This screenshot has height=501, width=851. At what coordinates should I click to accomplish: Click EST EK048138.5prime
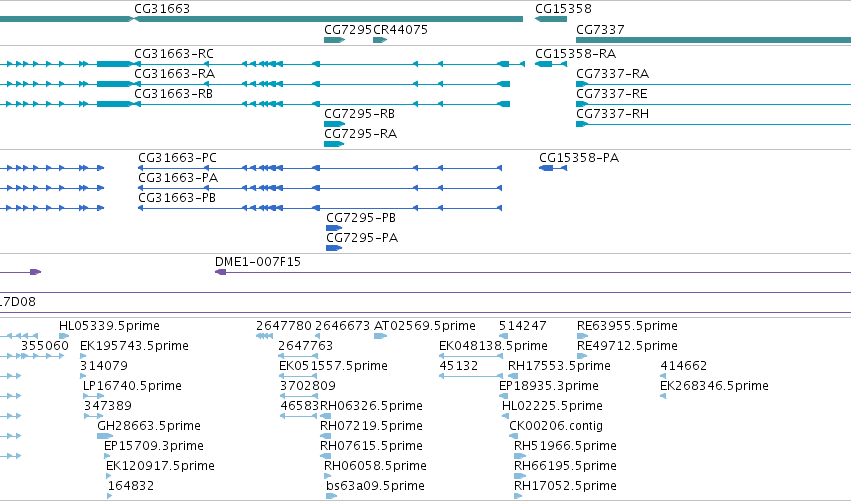tap(493, 346)
